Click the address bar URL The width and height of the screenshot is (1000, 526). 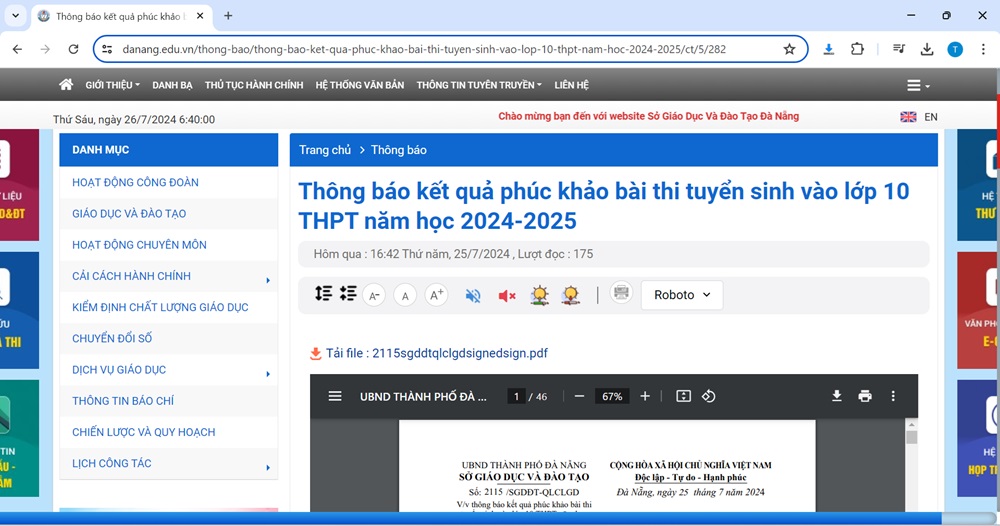[x=424, y=49]
